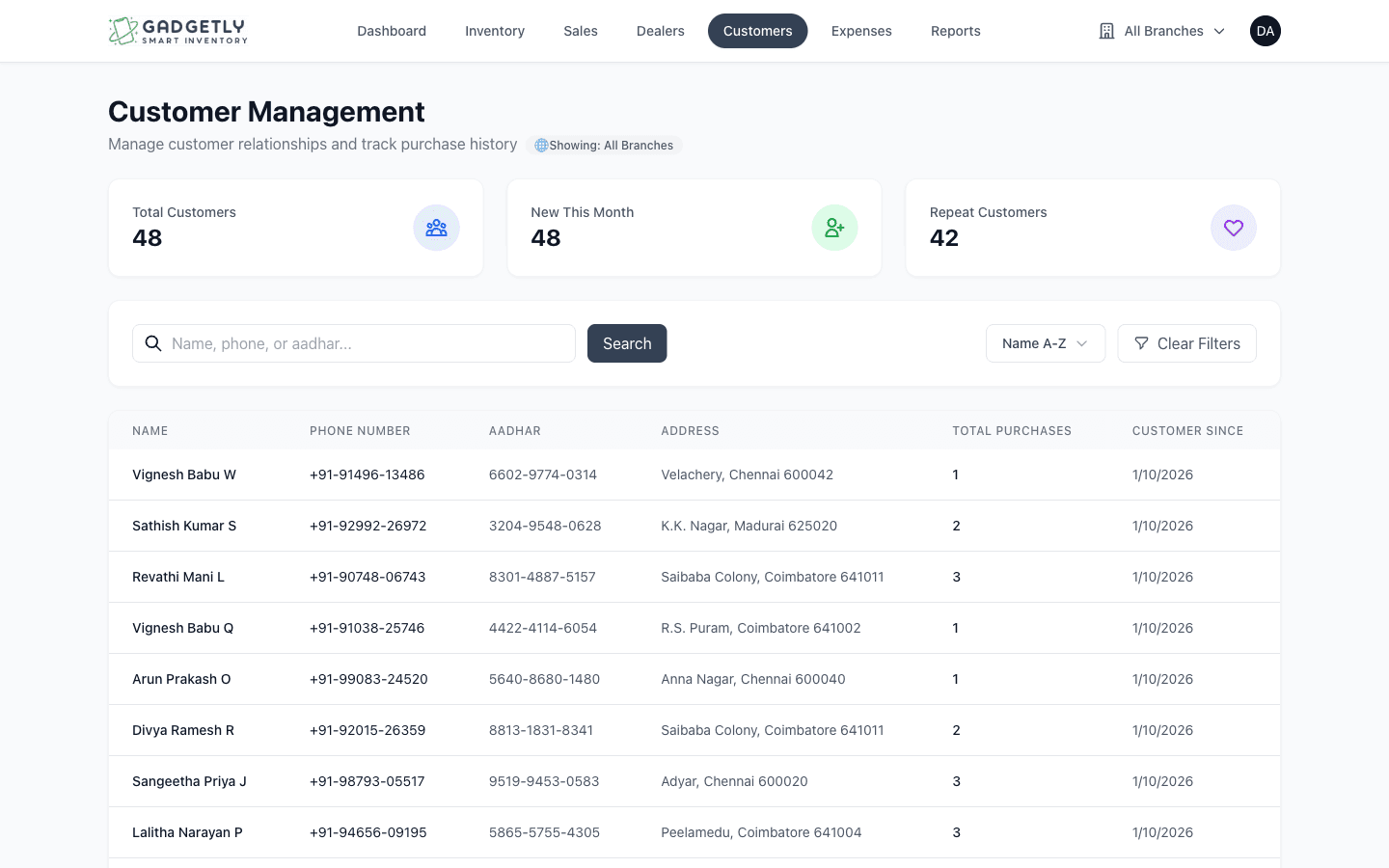Select customer Revathi Mani L
Image resolution: width=1389 pixels, height=868 pixels.
(178, 577)
